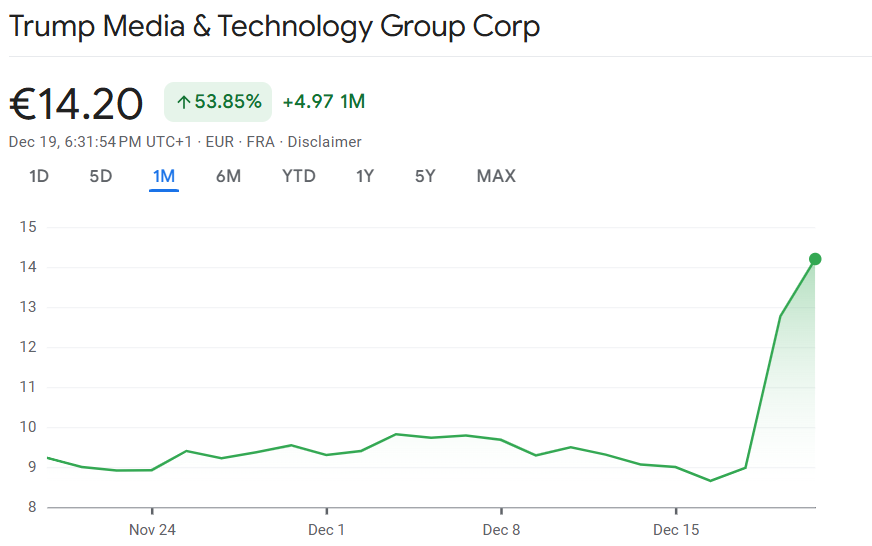Open the 5Y chart range
Screen dimensions: 872x546
pyautogui.click(x=425, y=176)
